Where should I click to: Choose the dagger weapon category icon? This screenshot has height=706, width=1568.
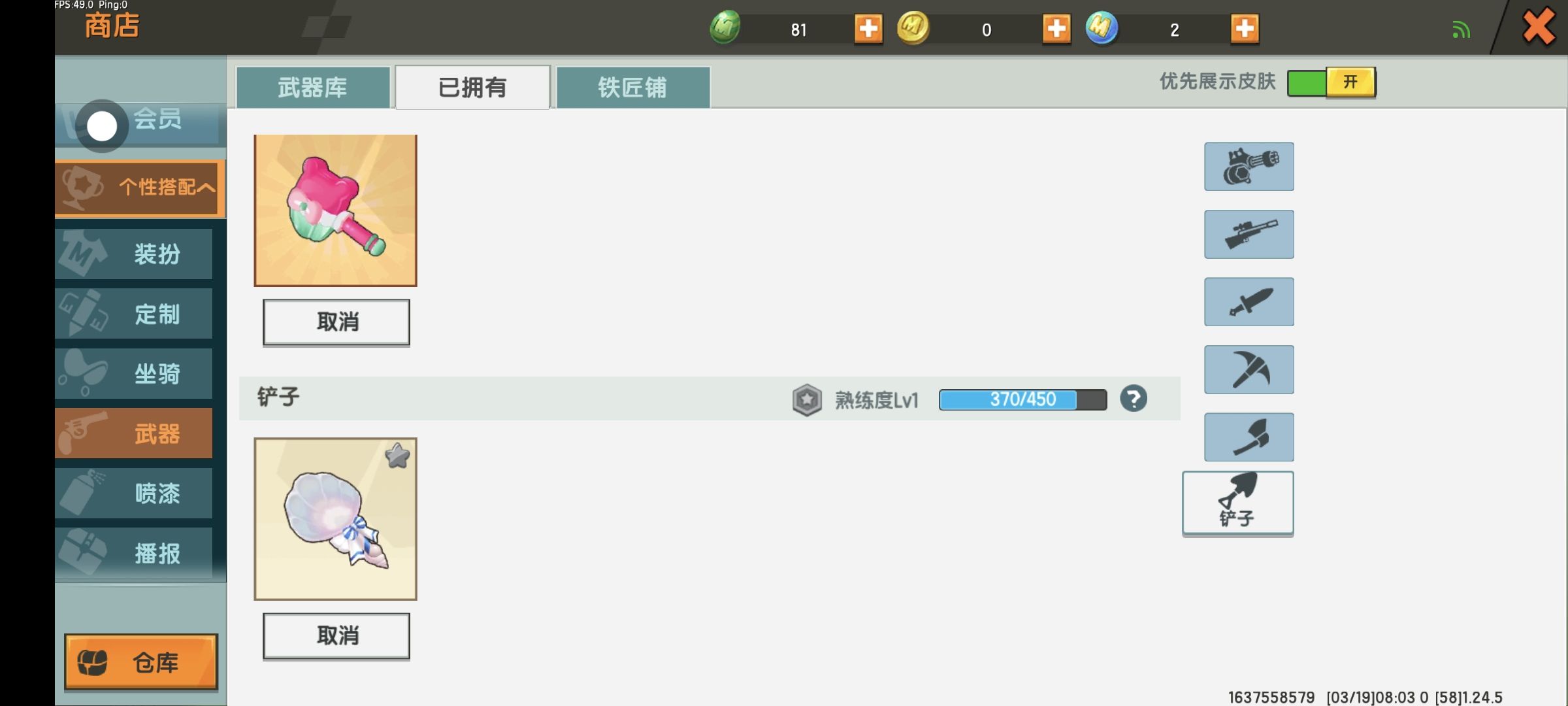[x=1249, y=302]
